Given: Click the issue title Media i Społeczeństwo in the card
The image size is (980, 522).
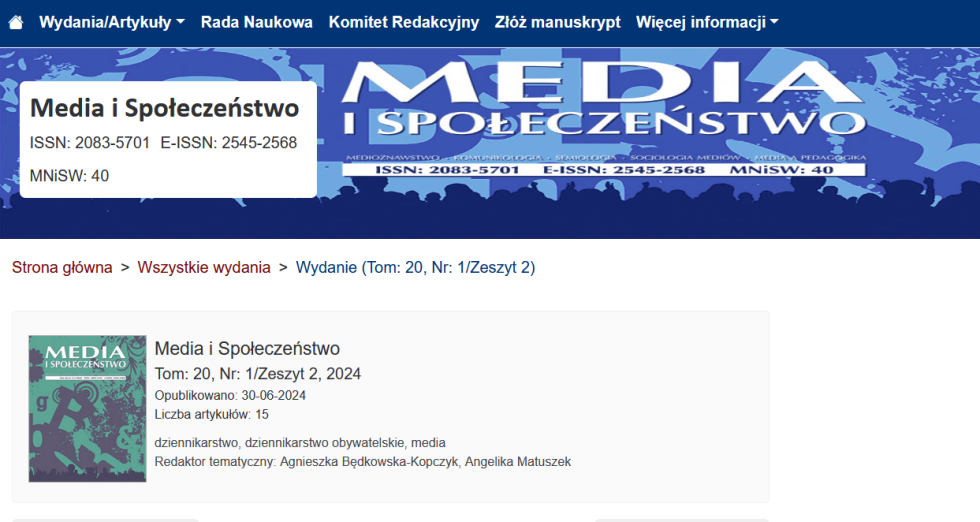Looking at the screenshot, I should [248, 348].
